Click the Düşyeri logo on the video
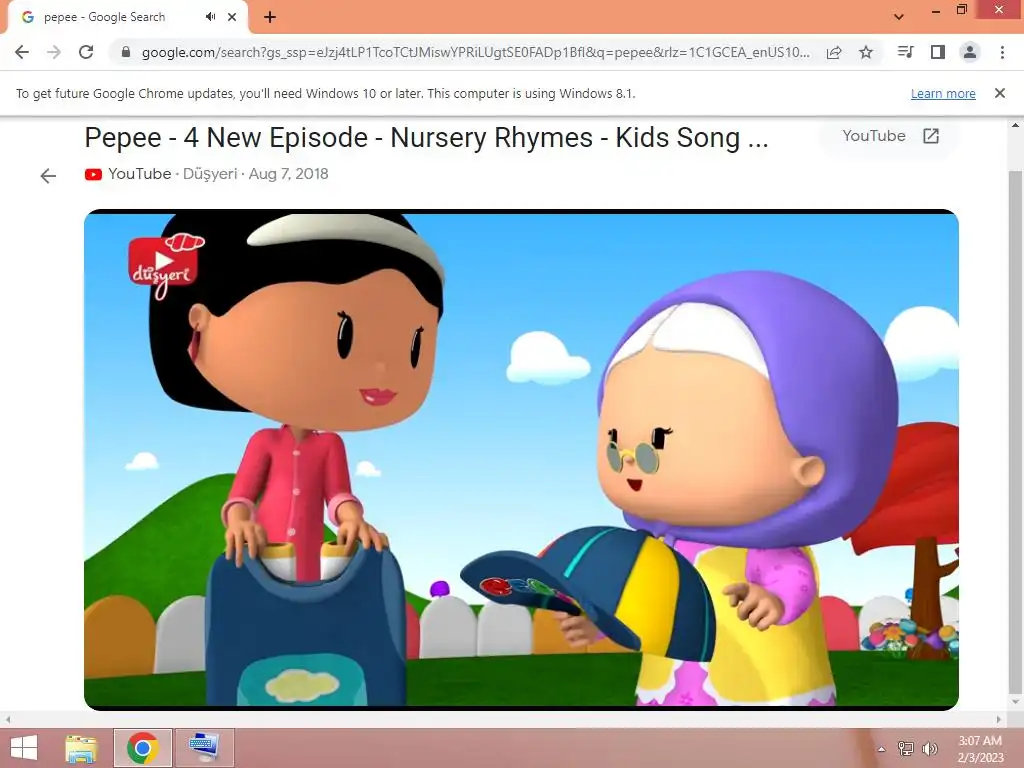The image size is (1024, 768). [165, 265]
